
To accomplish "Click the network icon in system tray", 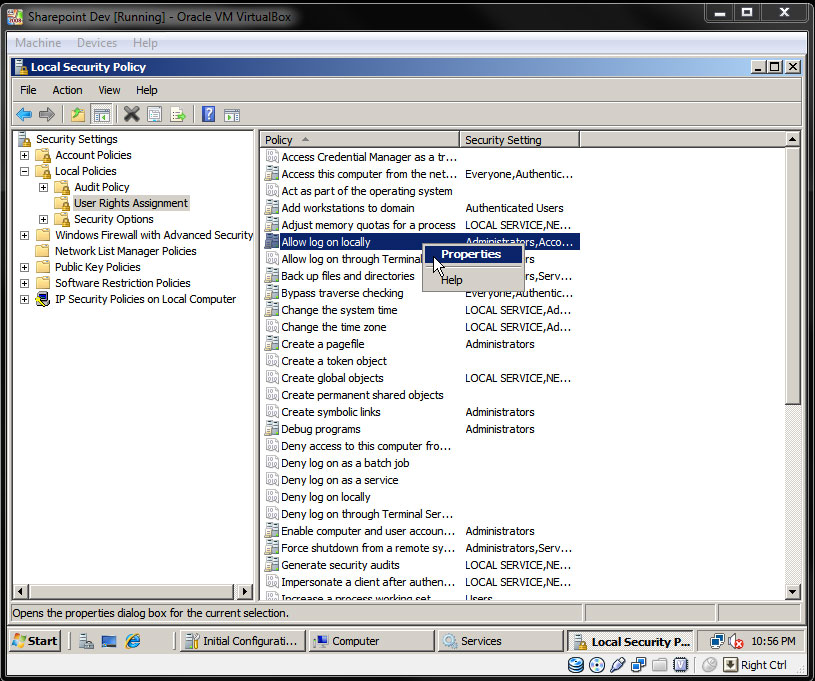I will tap(717, 641).
